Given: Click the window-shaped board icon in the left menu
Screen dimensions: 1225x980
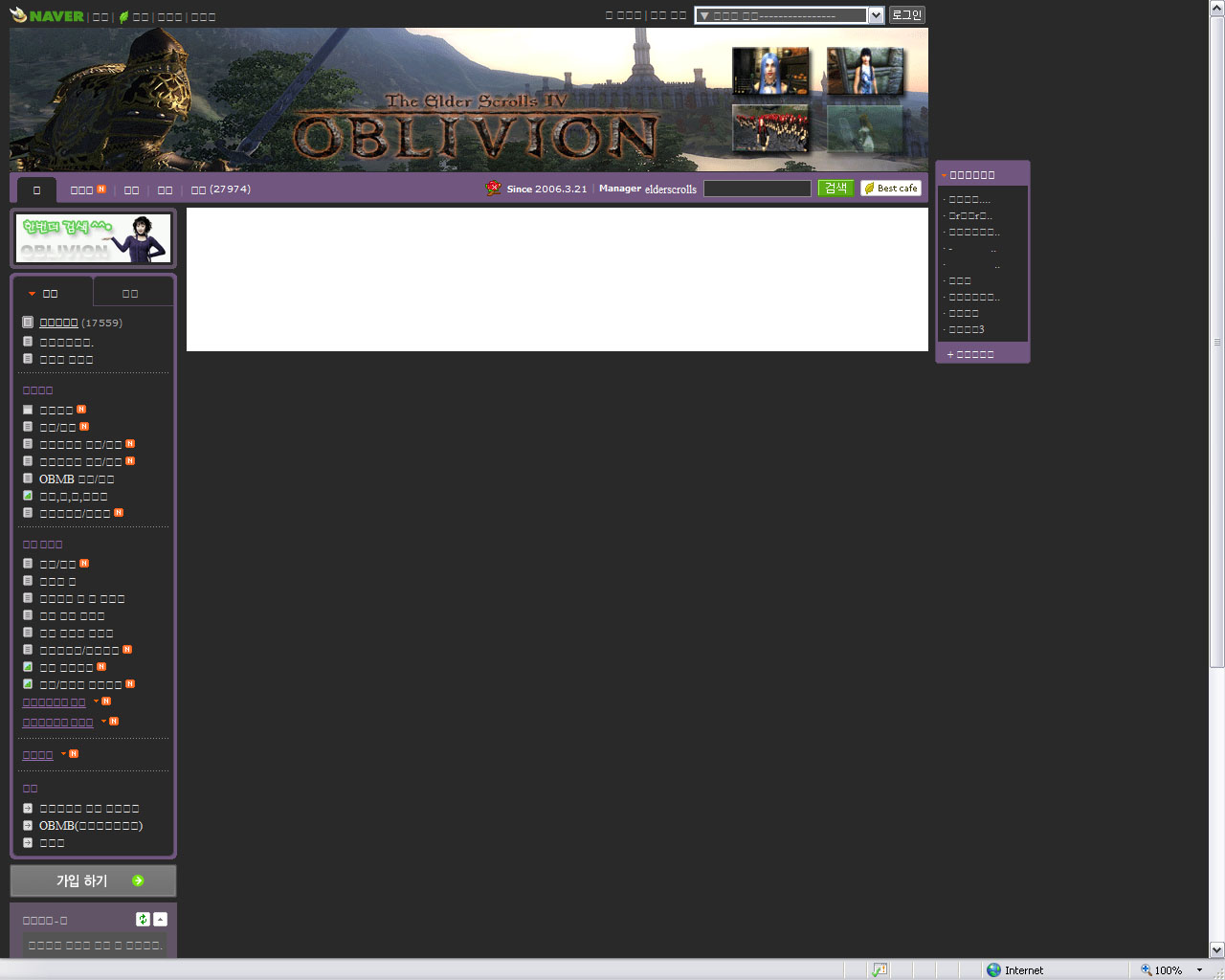Looking at the screenshot, I should [28, 410].
